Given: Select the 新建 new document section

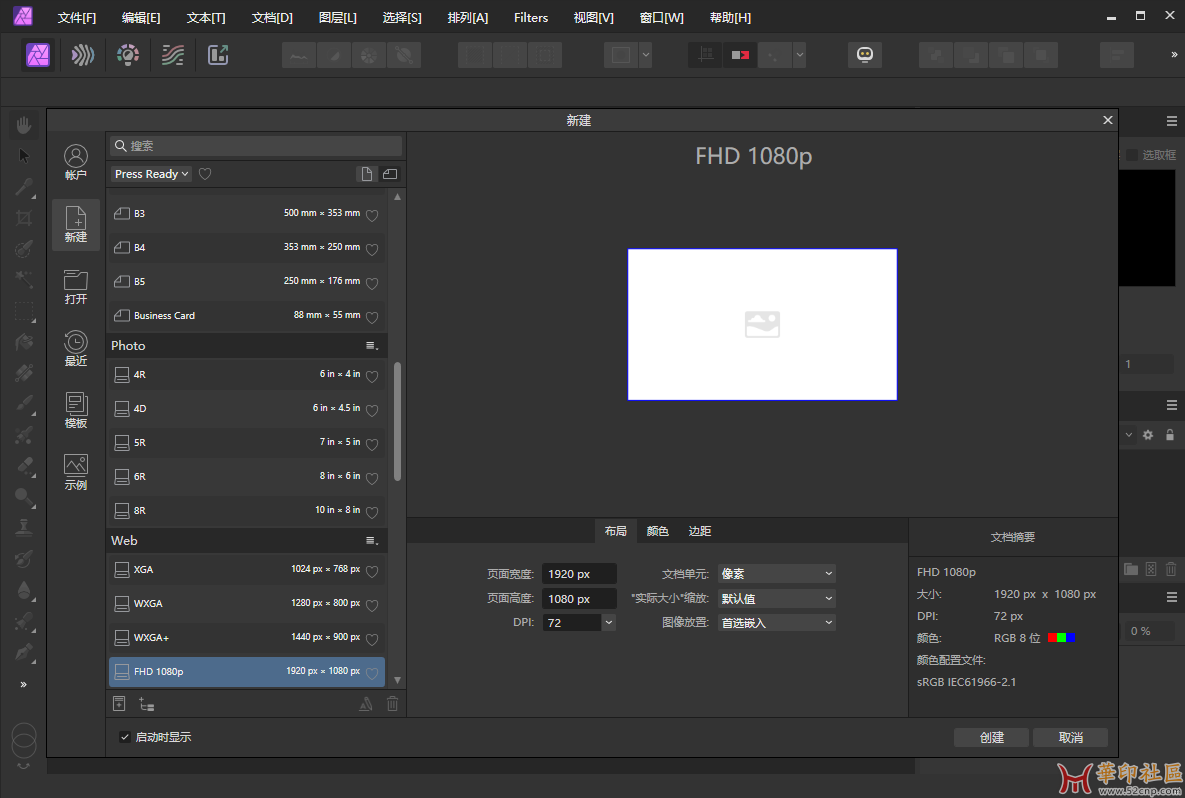Looking at the screenshot, I should (76, 224).
